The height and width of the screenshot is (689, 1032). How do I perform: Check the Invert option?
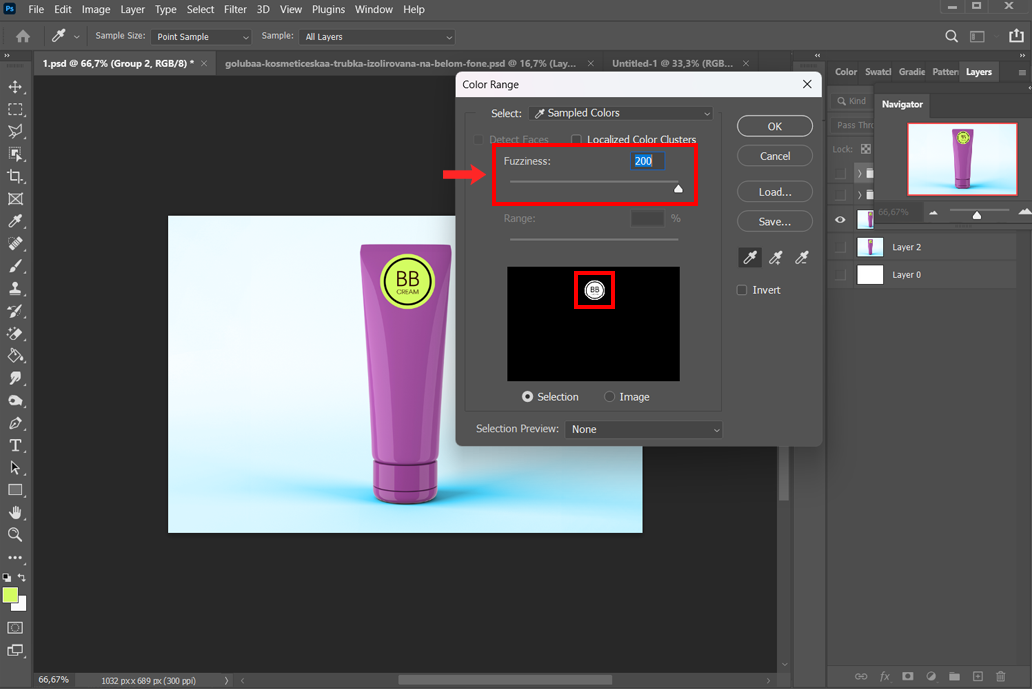742,290
